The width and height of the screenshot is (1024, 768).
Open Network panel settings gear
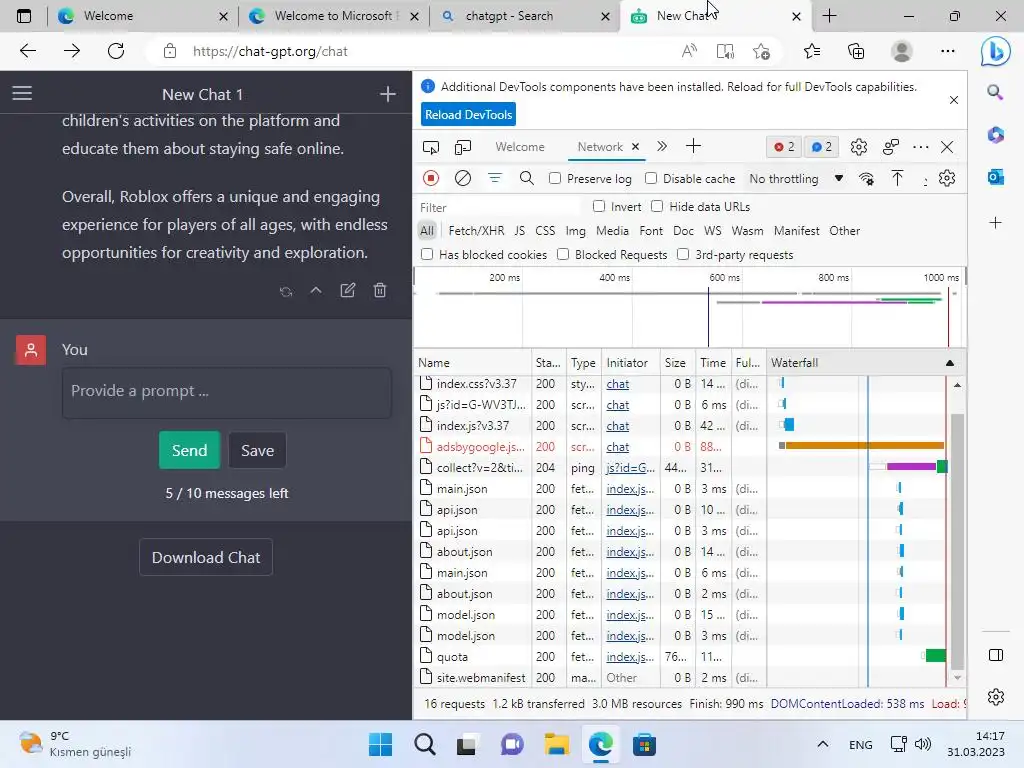(947, 178)
